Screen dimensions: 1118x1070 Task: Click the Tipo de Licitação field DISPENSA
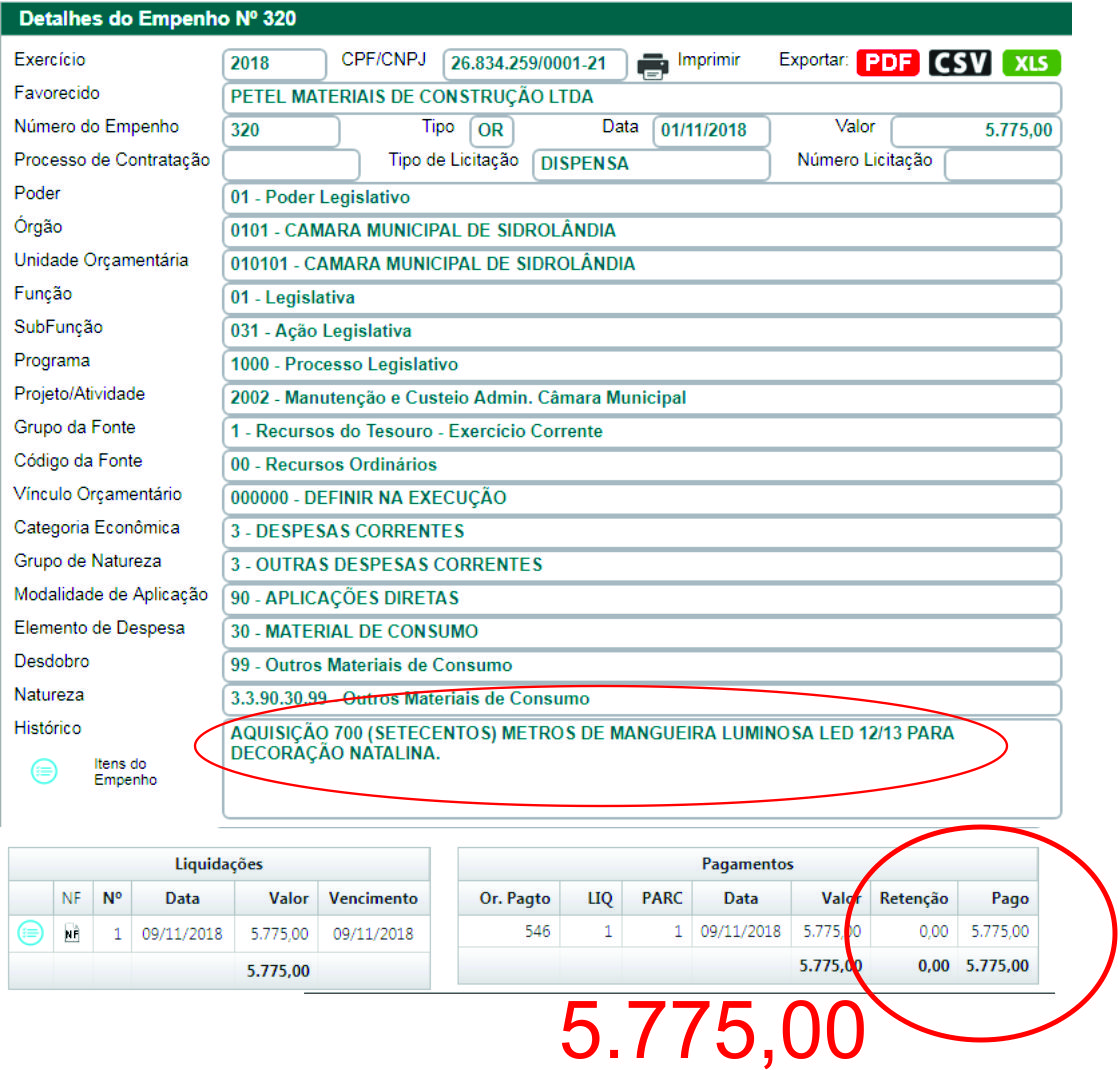650,164
